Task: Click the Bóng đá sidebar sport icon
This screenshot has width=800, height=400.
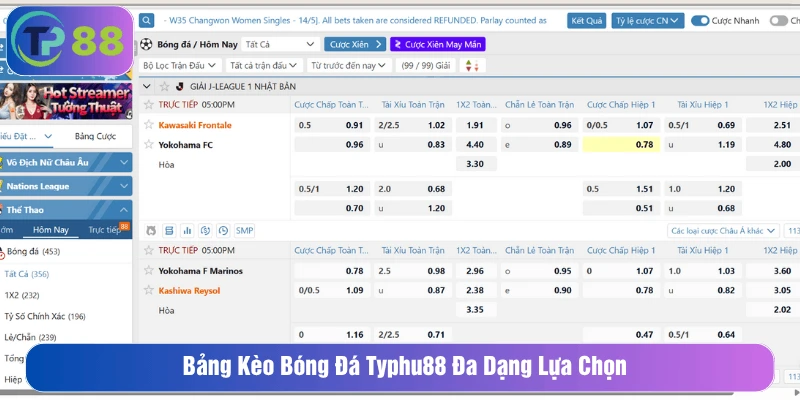Action: (2, 252)
